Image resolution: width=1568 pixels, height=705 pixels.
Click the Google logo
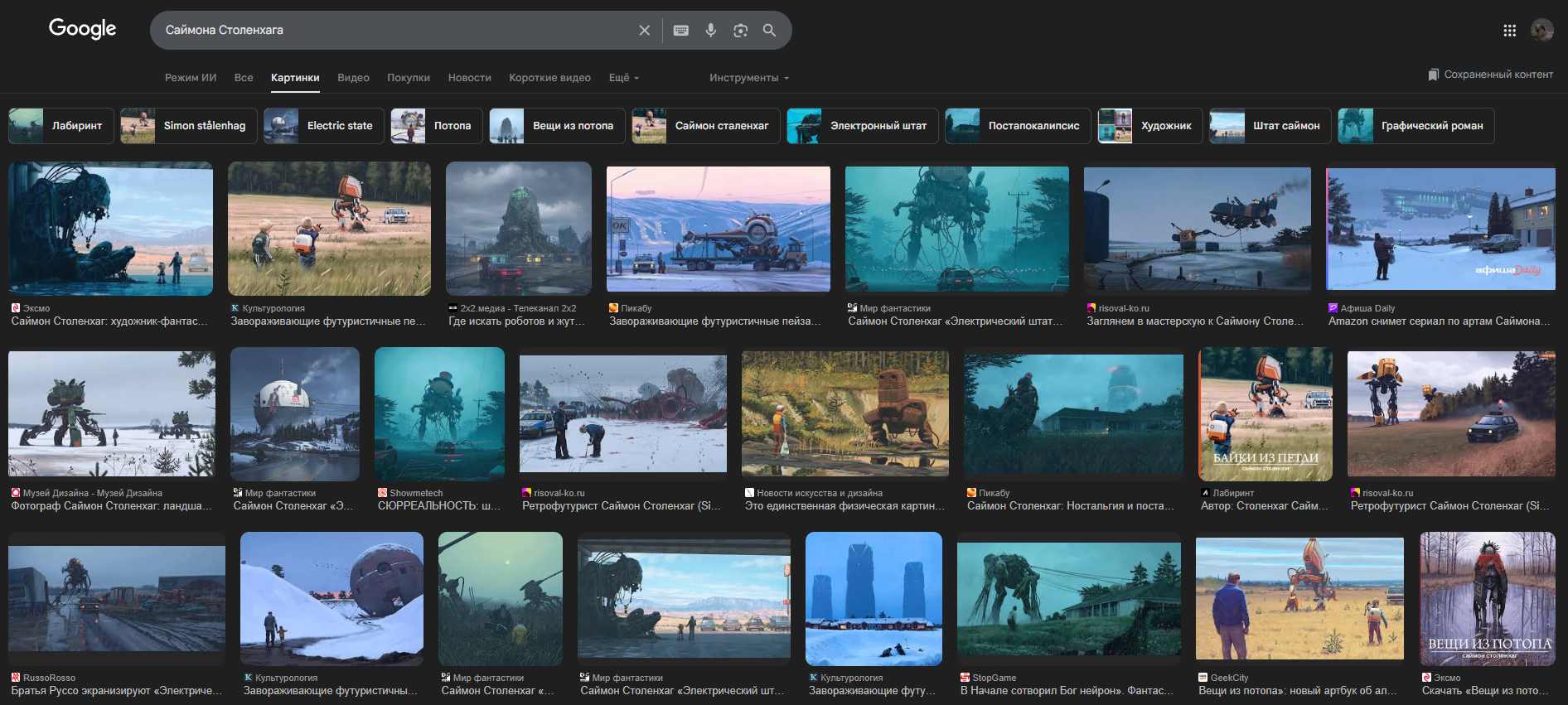(x=82, y=29)
